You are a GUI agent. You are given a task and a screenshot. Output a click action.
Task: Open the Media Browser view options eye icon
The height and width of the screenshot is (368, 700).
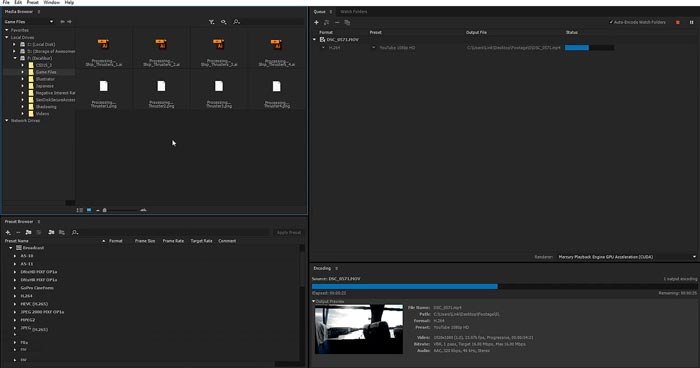click(223, 21)
